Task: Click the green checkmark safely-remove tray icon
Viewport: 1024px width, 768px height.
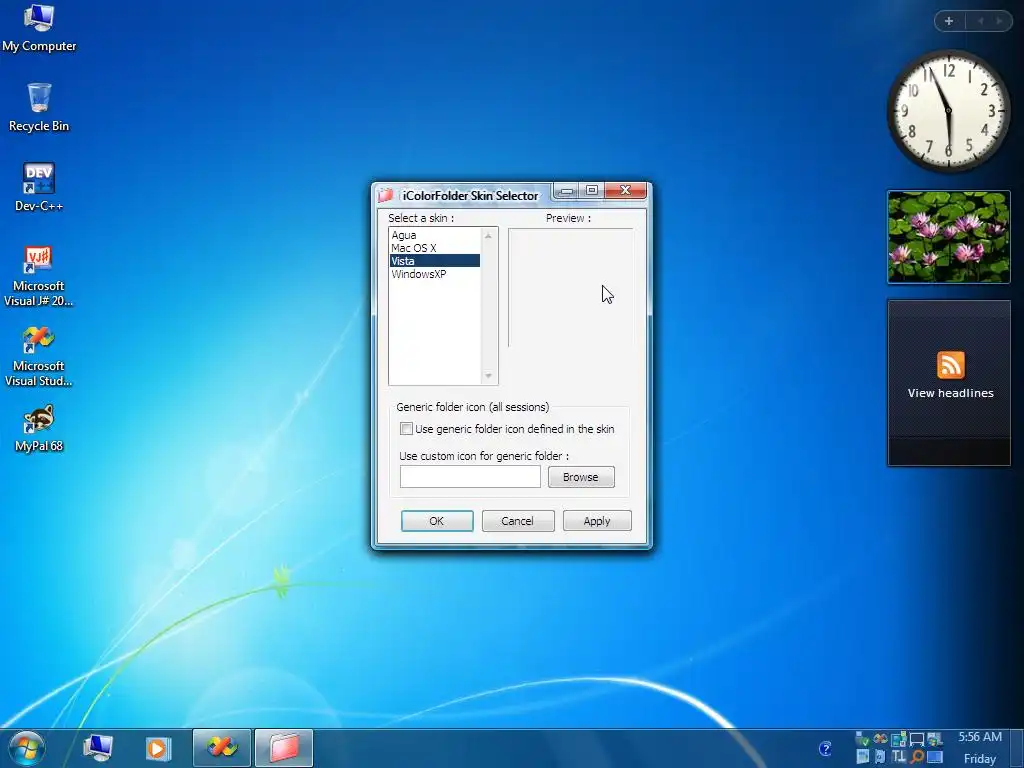Action: pyautogui.click(x=862, y=739)
